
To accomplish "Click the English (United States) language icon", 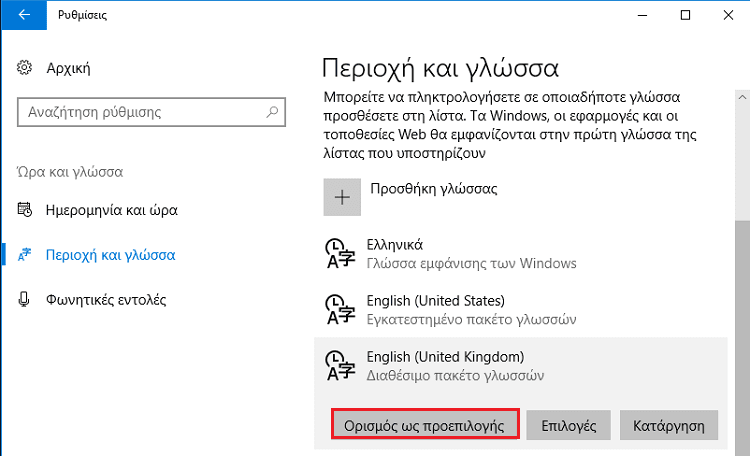I will click(340, 310).
